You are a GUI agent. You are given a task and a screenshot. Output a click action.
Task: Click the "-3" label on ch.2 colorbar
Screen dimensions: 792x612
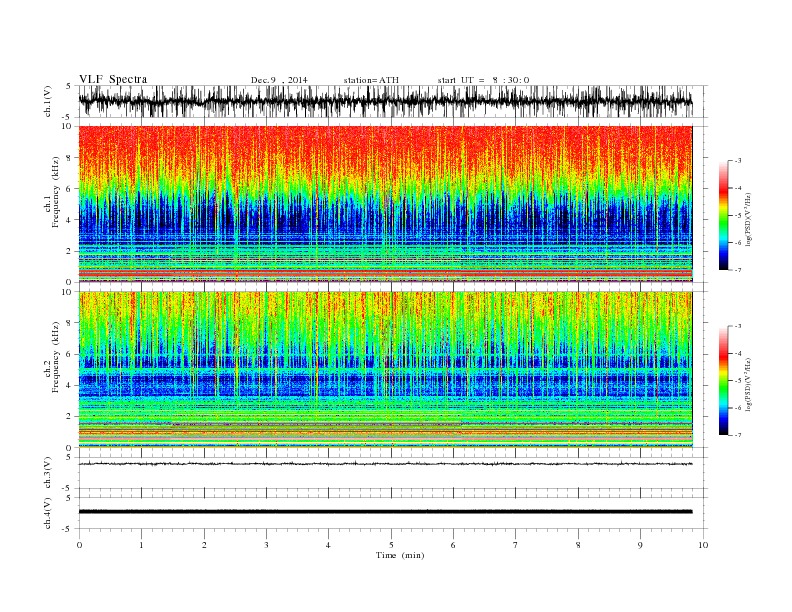coord(738,326)
